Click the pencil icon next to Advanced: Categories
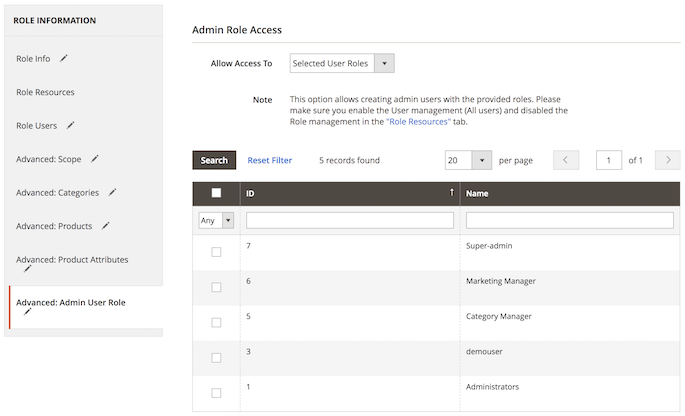Viewport: 685px width, 416px height. click(113, 192)
